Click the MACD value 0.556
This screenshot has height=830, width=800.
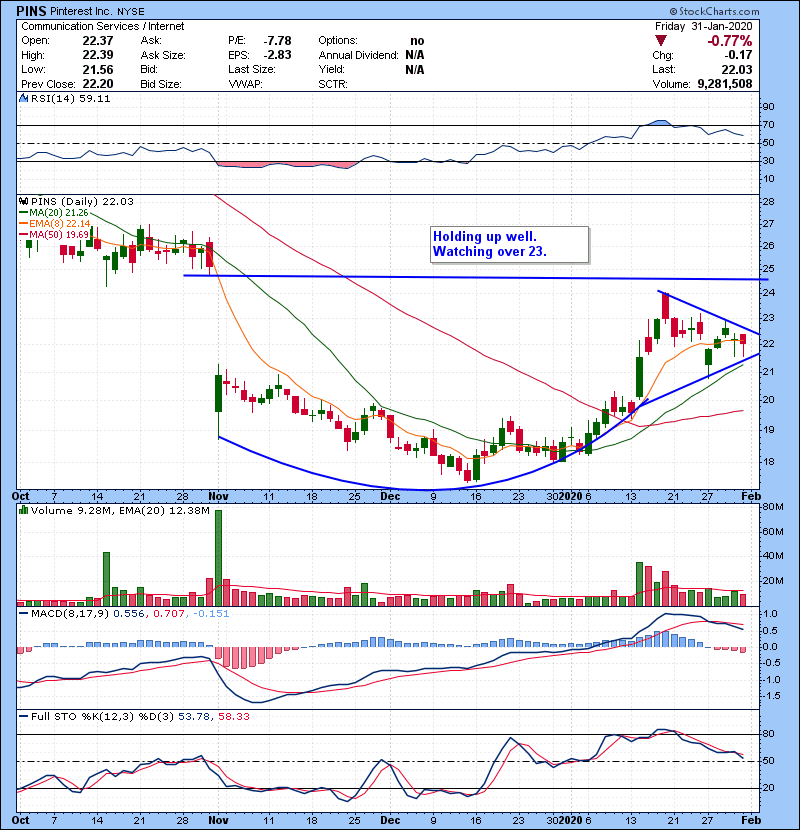(x=129, y=614)
